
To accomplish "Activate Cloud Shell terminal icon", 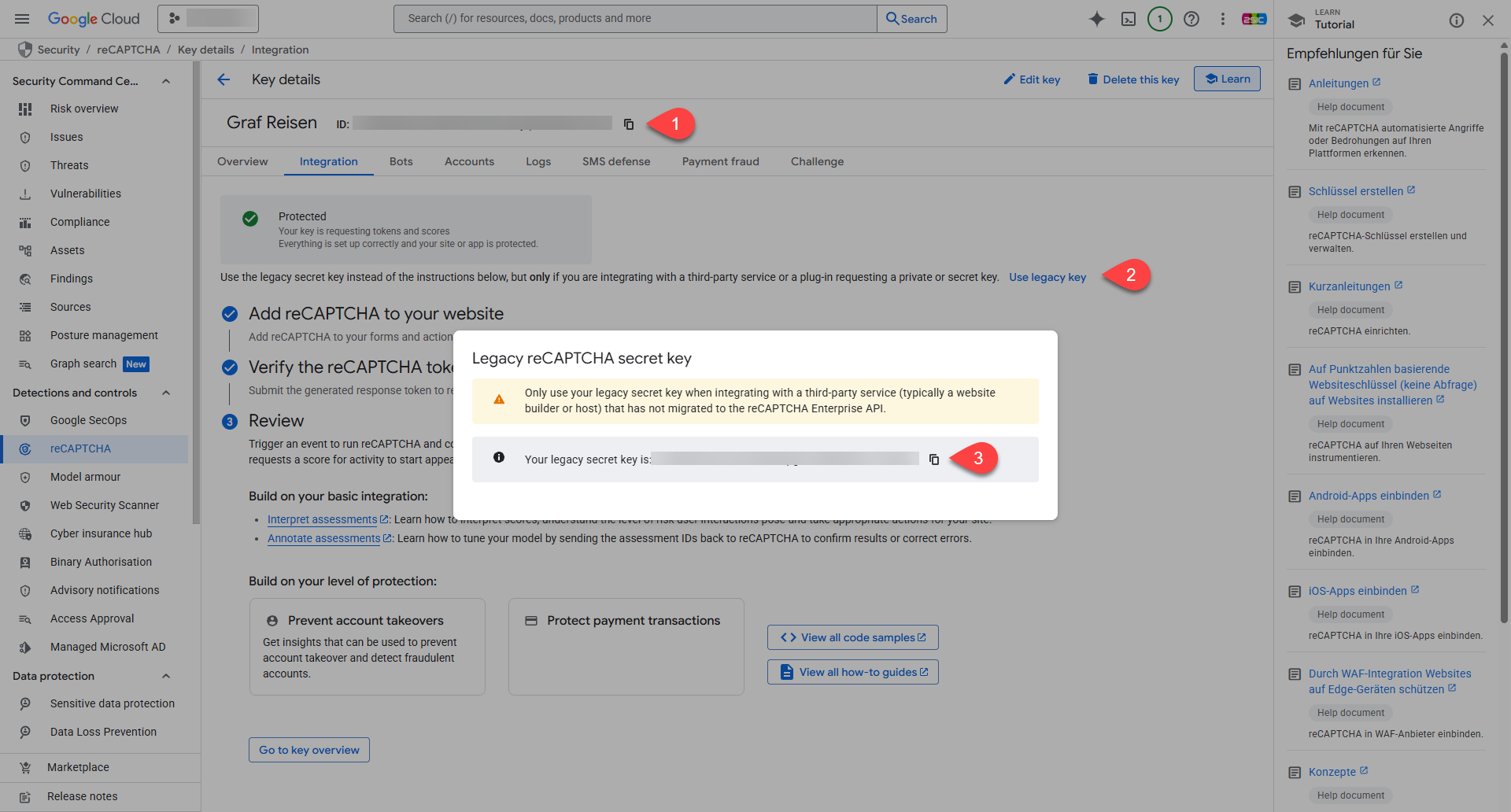I will (x=1129, y=19).
